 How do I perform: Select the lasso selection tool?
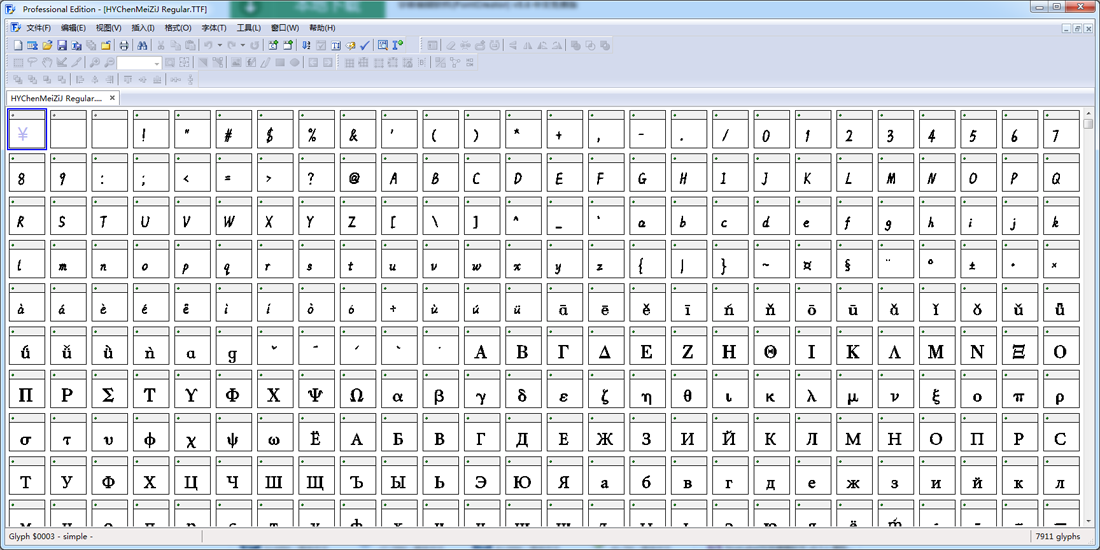(32, 62)
